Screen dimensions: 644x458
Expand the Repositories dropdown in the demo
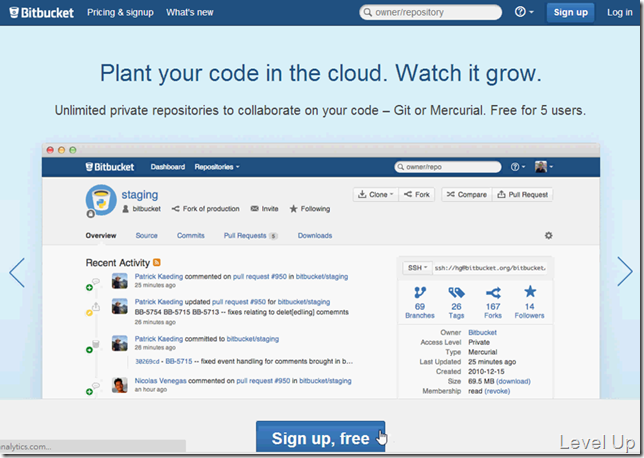pos(217,167)
